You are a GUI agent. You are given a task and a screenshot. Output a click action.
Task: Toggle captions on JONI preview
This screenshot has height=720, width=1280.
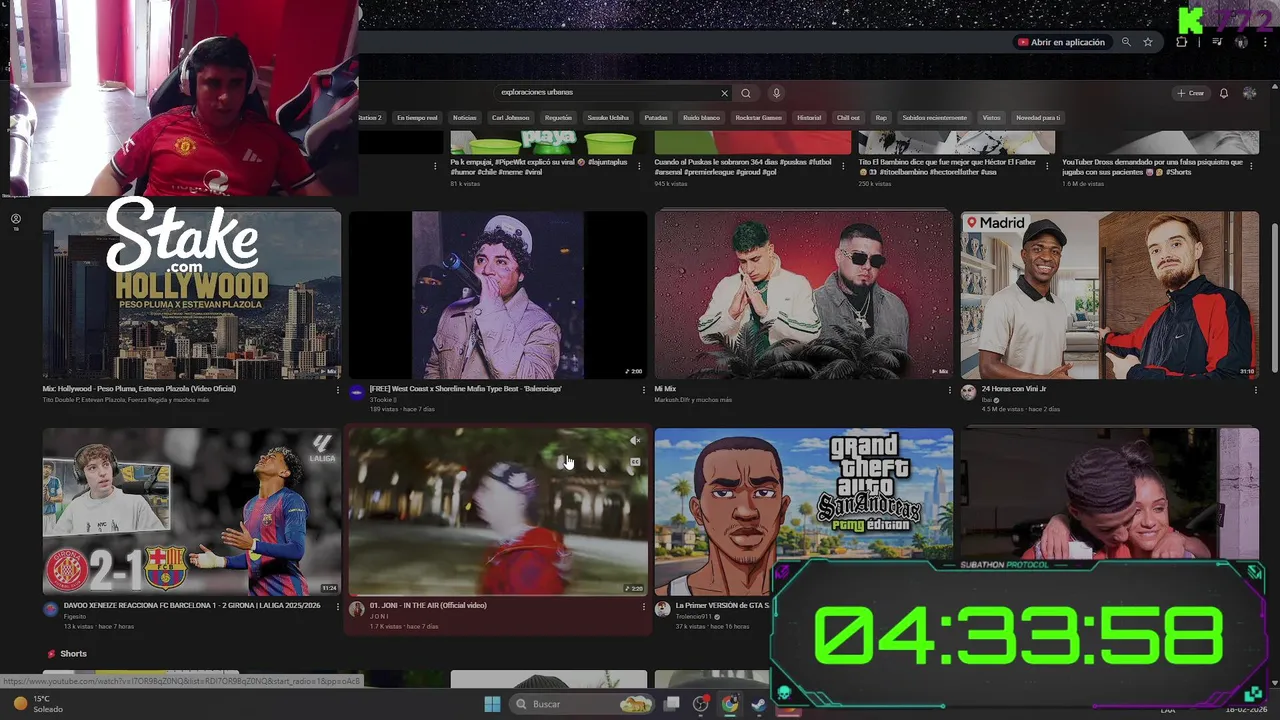634,462
